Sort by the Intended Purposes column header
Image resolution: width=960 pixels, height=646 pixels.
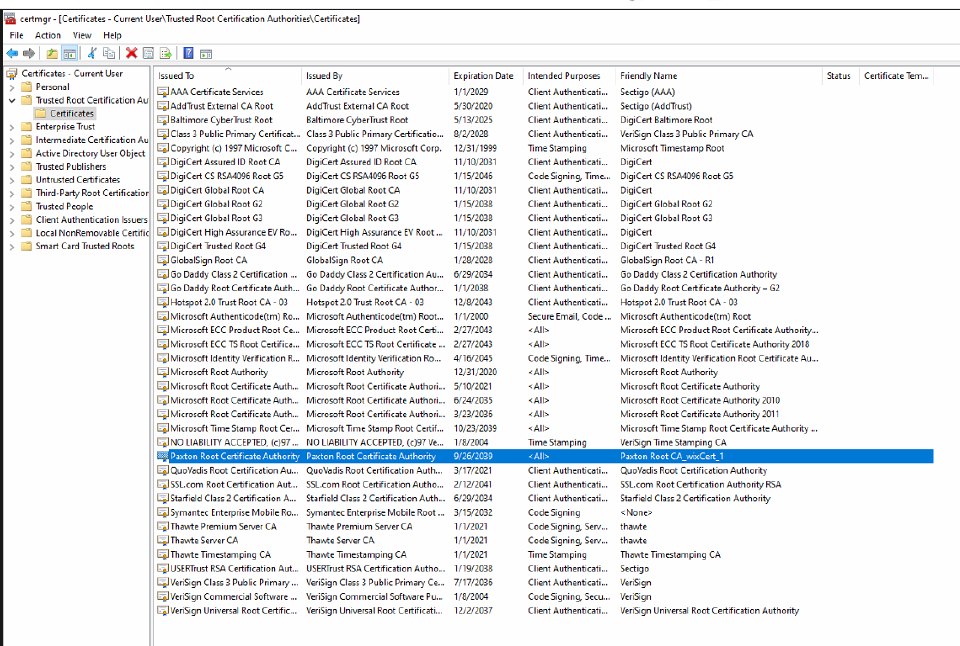tap(569, 76)
